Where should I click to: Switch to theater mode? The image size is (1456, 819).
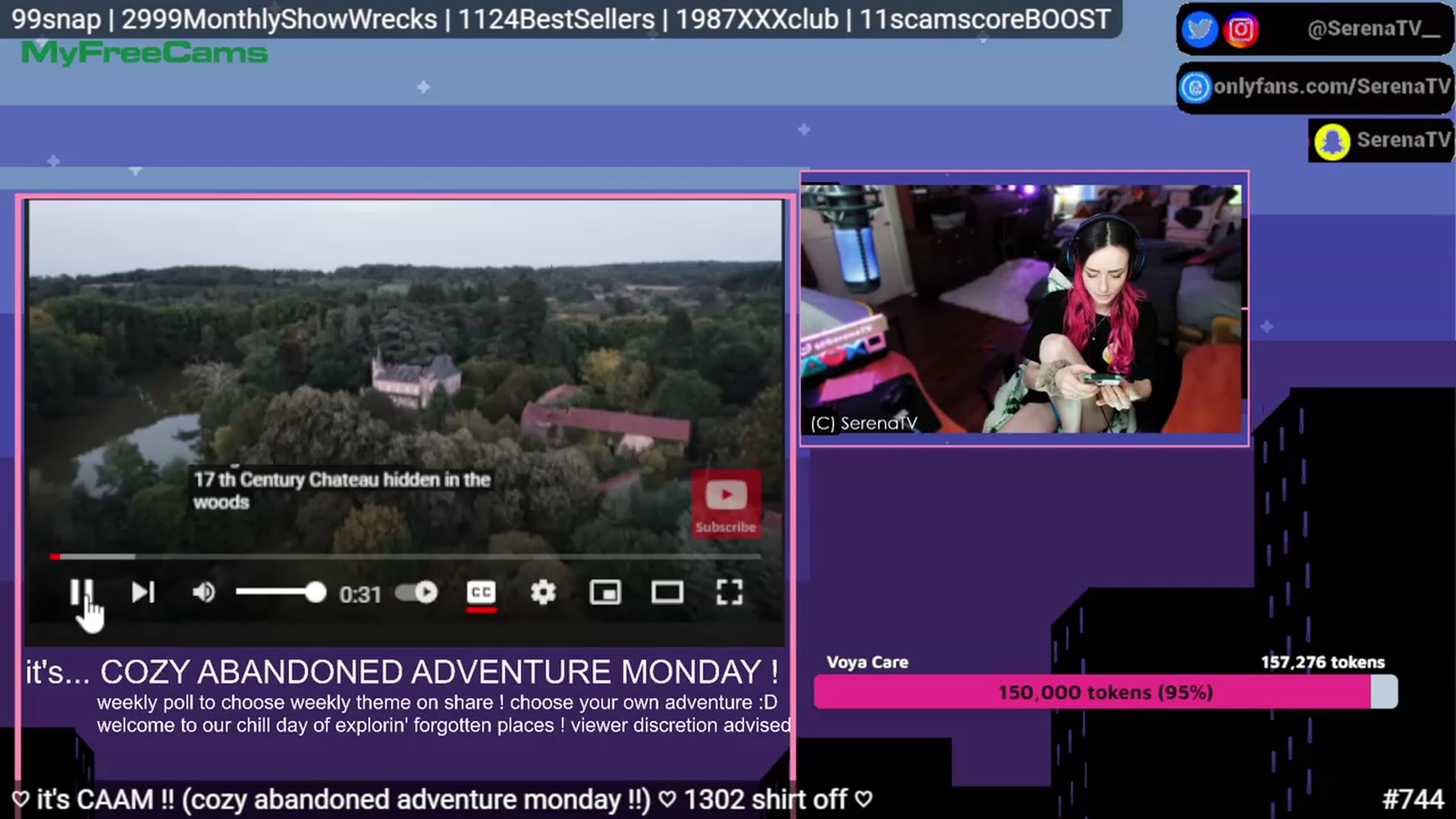(667, 592)
